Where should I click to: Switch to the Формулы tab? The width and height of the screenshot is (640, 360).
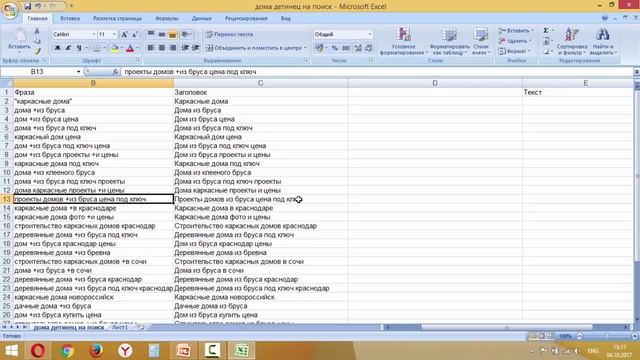[x=167, y=18]
